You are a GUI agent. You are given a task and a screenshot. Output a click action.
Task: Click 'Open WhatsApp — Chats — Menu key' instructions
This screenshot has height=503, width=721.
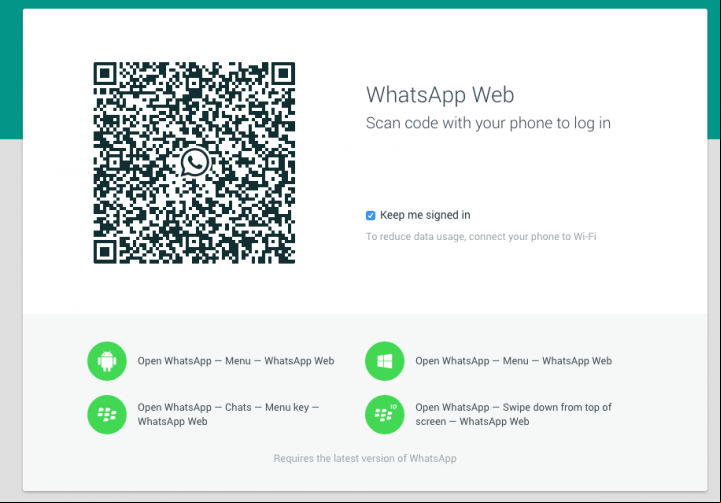[228, 414]
